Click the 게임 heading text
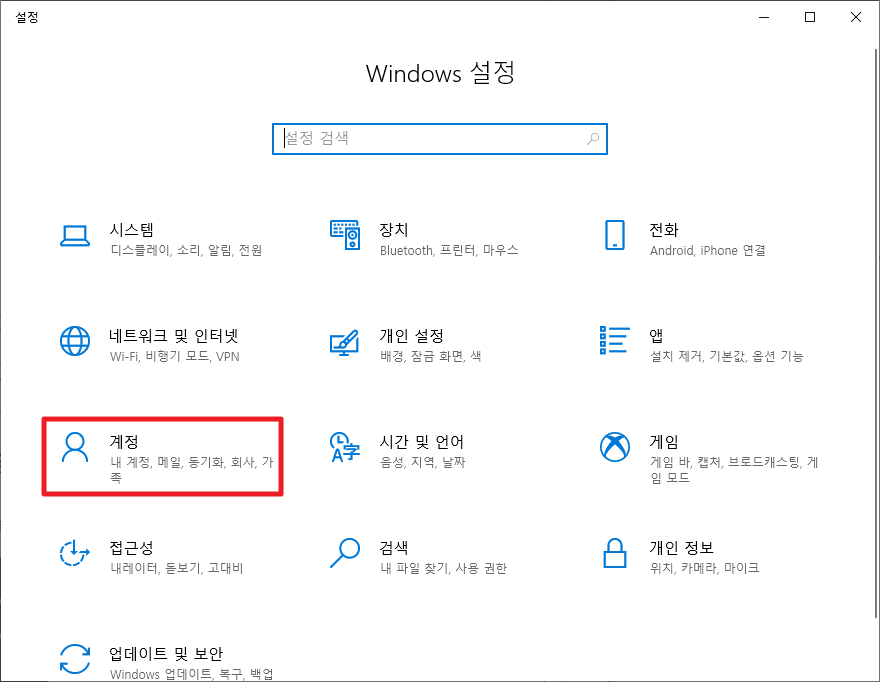Image resolution: width=880 pixels, height=682 pixels. point(664,442)
